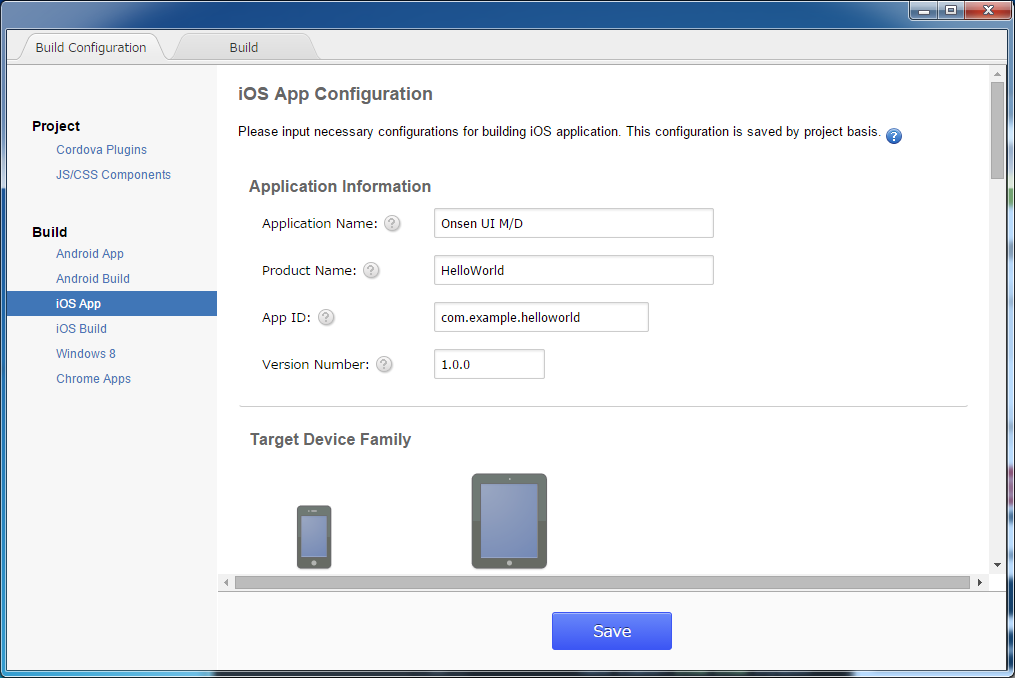The width and height of the screenshot is (1015, 678).
Task: Select the iPhone device icon
Action: [314, 537]
